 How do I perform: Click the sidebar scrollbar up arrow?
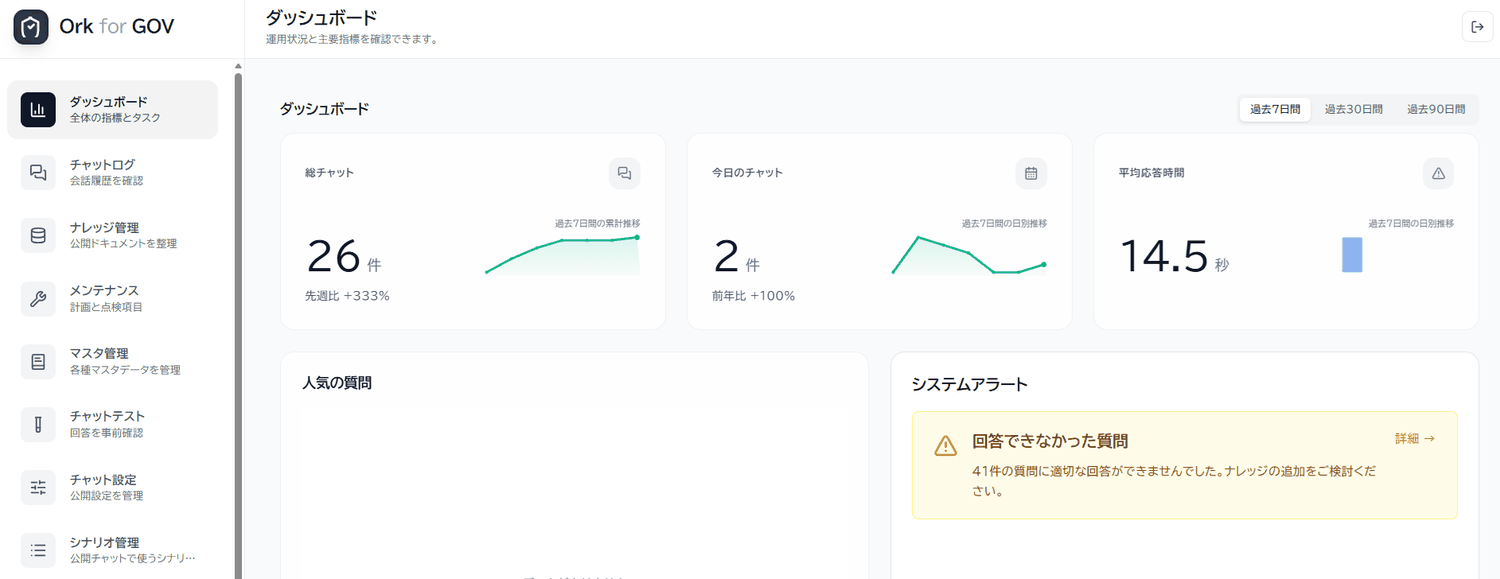[x=238, y=67]
